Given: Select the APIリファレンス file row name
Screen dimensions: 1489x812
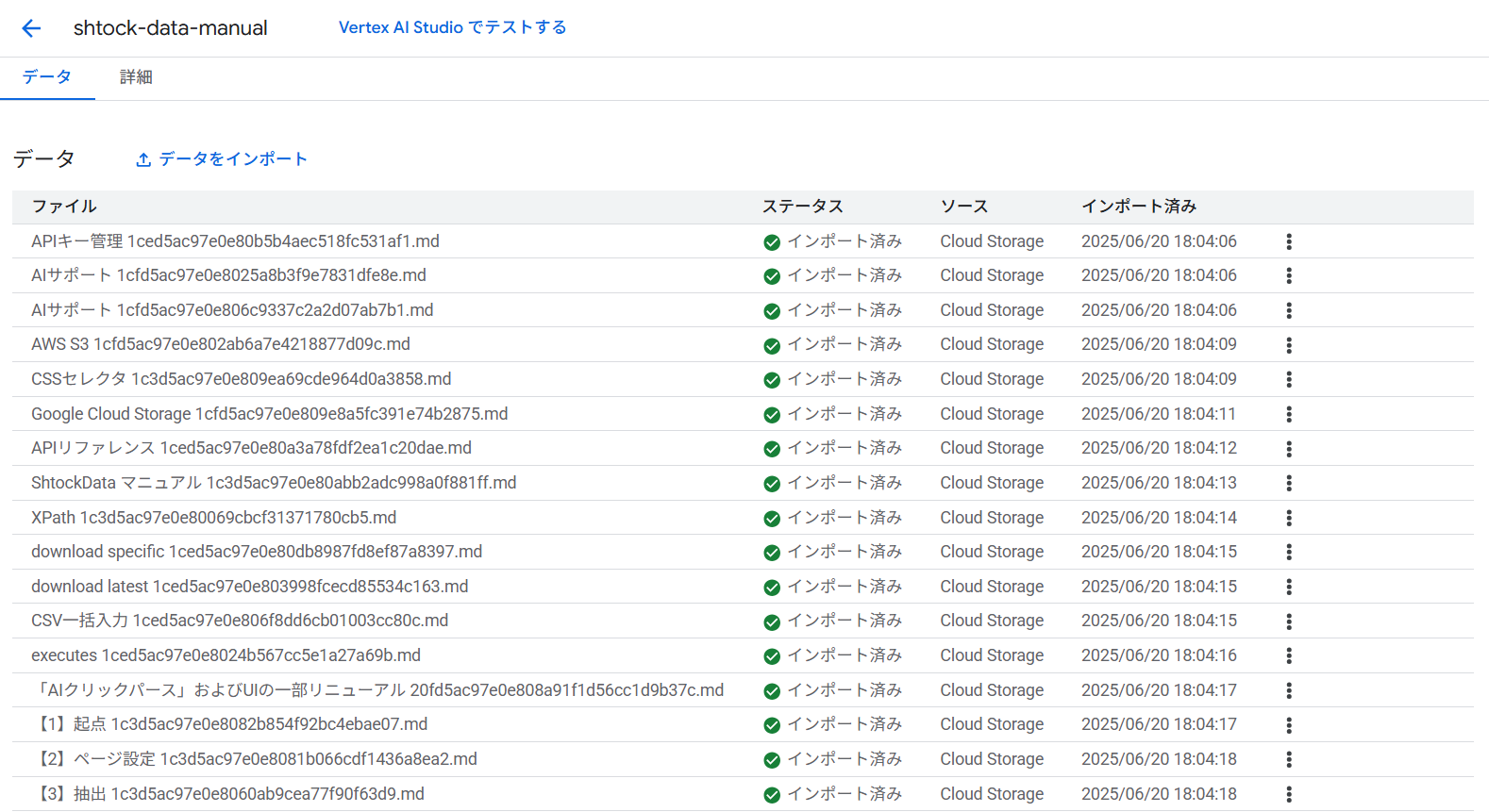Looking at the screenshot, I should point(251,448).
